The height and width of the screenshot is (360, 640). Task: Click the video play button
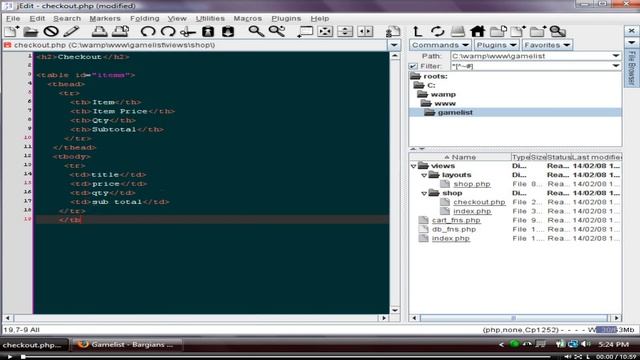(x=9, y=357)
